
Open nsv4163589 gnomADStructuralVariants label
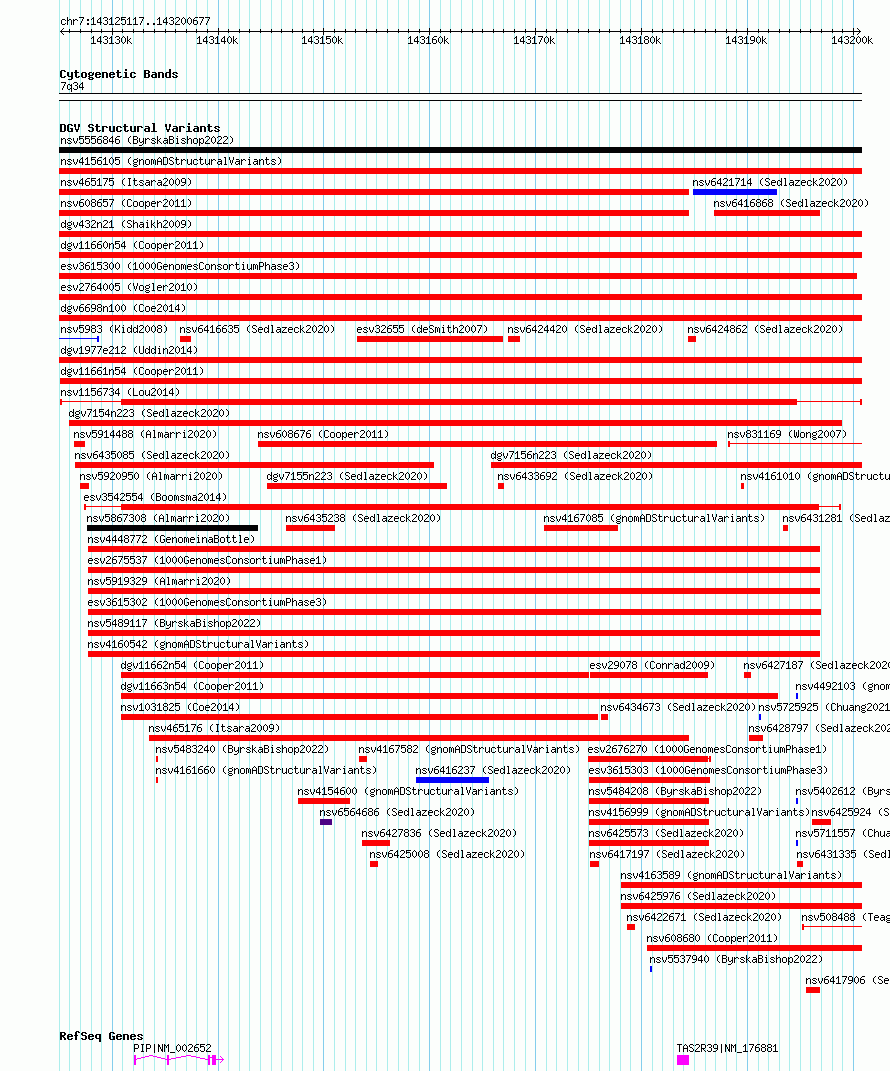731,876
